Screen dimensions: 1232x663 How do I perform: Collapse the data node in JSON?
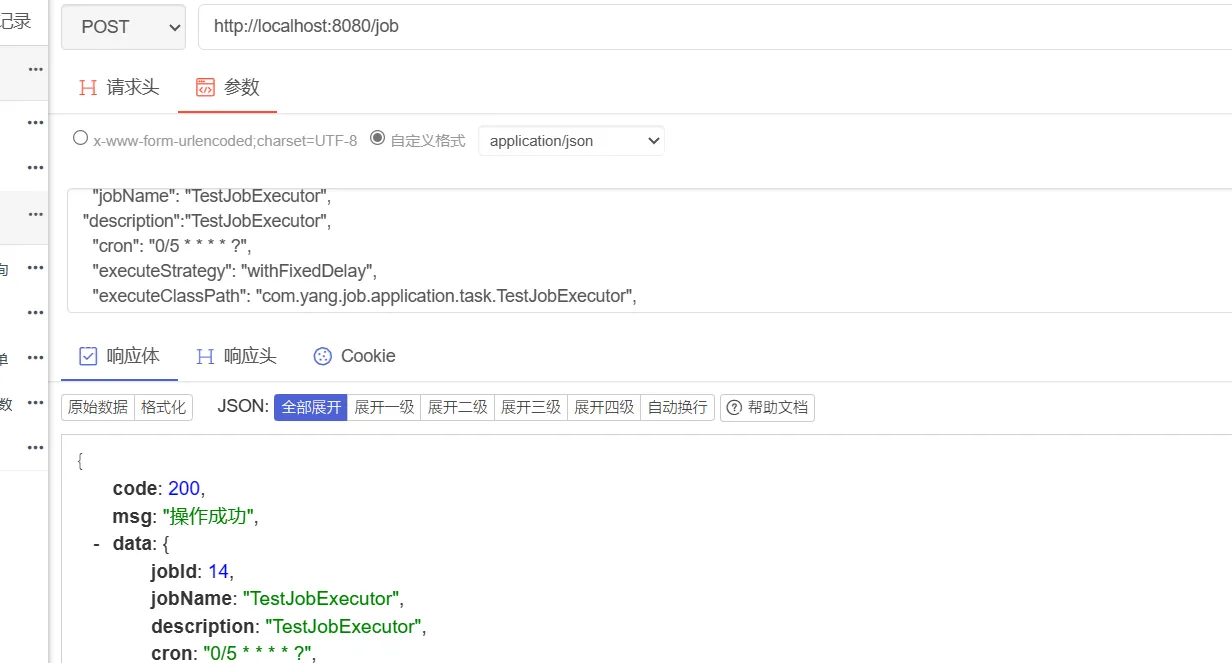tap(96, 544)
